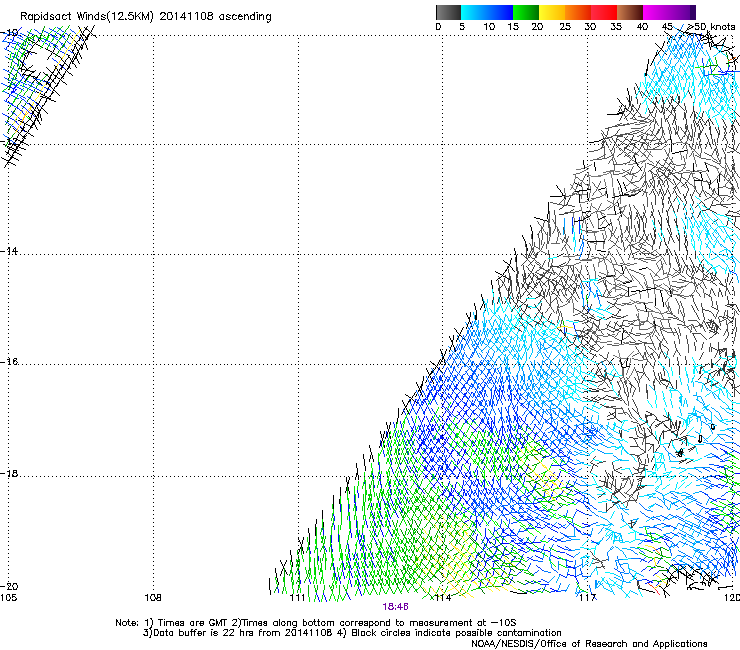The height and width of the screenshot is (650, 740).
Task: Click the -18 latitude axis label
Action: [9, 473]
